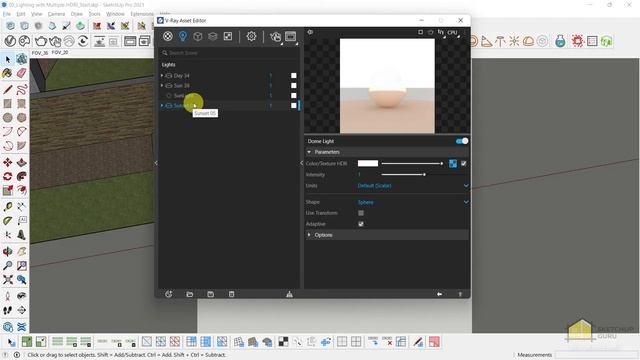This screenshot has height=360, width=640.
Task: Expand the Sunset 05 light tree arrow
Action: point(162,105)
